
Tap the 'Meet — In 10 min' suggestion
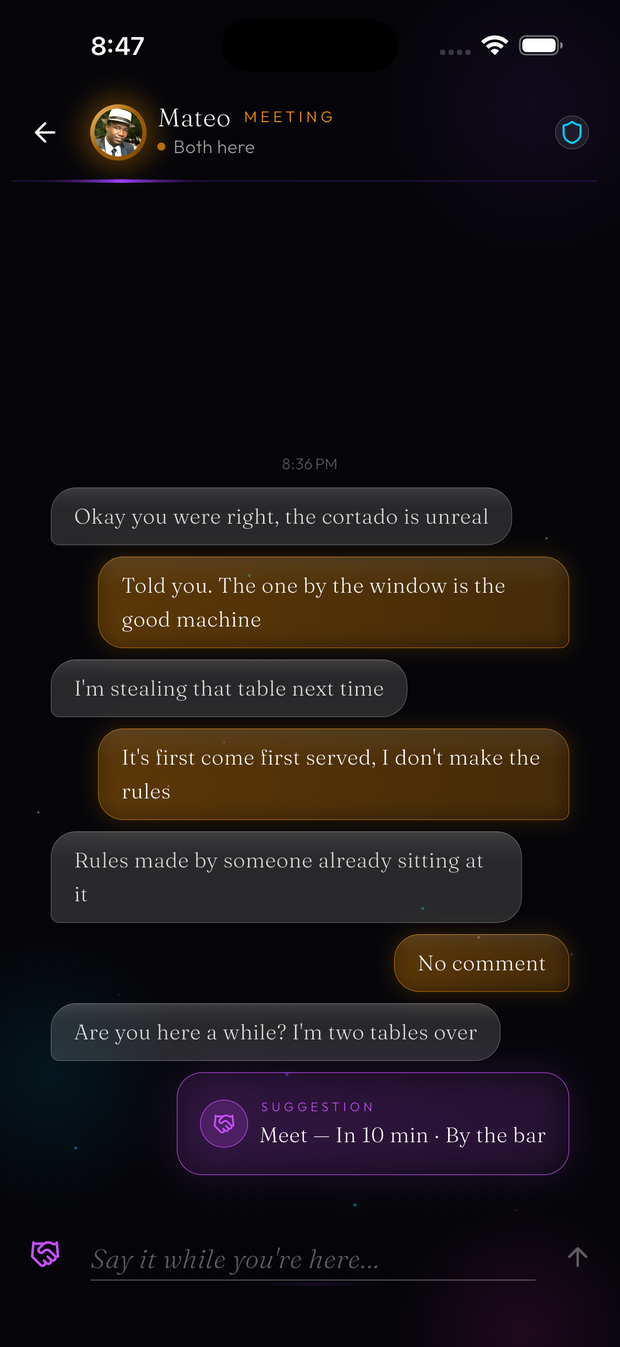click(x=373, y=1123)
